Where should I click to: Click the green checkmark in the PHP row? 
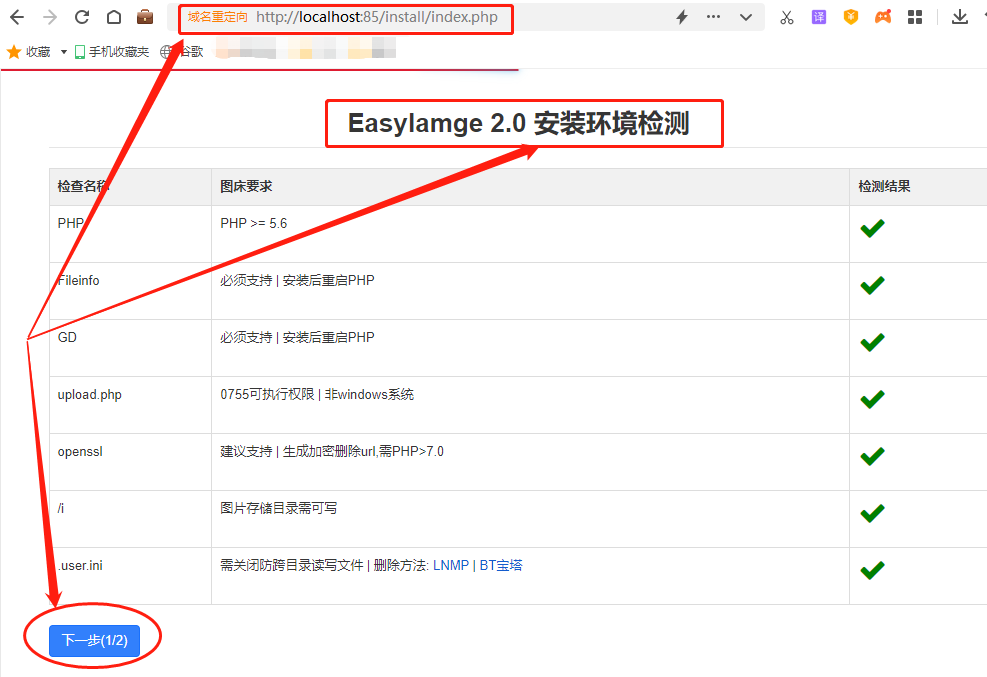coord(871,227)
